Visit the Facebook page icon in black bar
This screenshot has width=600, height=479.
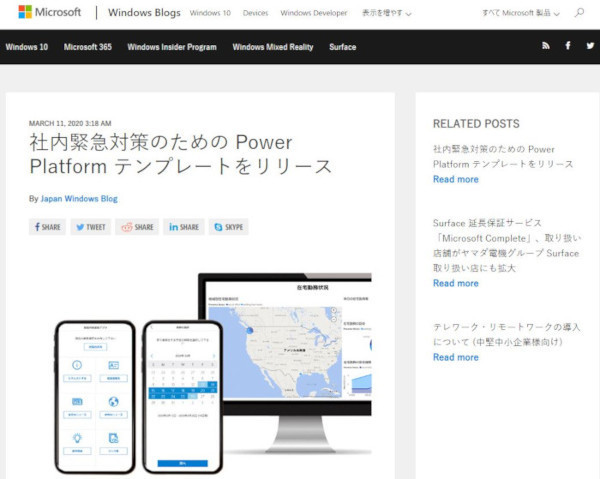[568, 46]
